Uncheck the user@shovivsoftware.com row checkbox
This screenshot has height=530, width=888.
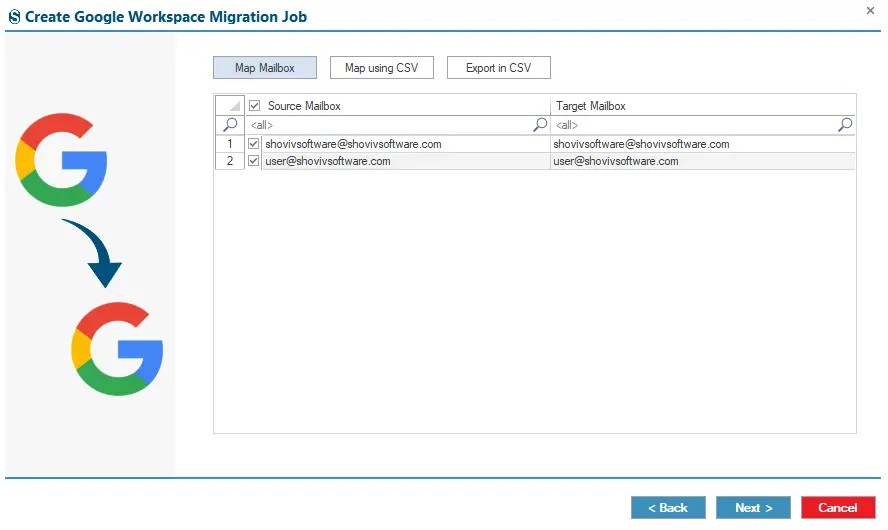pos(254,161)
